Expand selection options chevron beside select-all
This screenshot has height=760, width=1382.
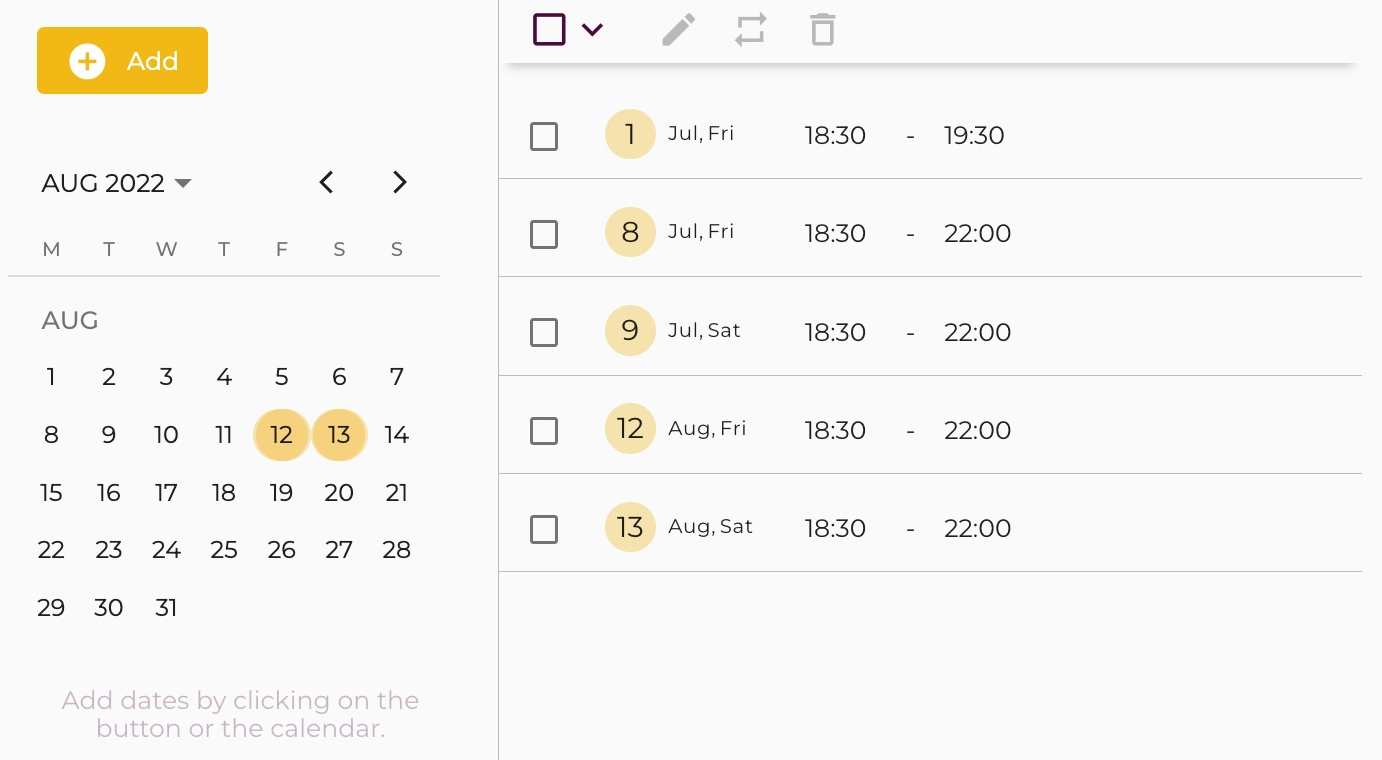(x=592, y=30)
